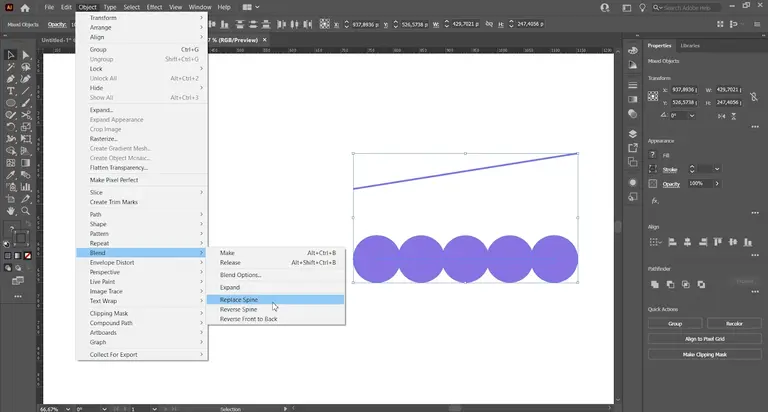The width and height of the screenshot is (768, 412).
Task: Expand the Opacity options arrow
Action: click(717, 183)
